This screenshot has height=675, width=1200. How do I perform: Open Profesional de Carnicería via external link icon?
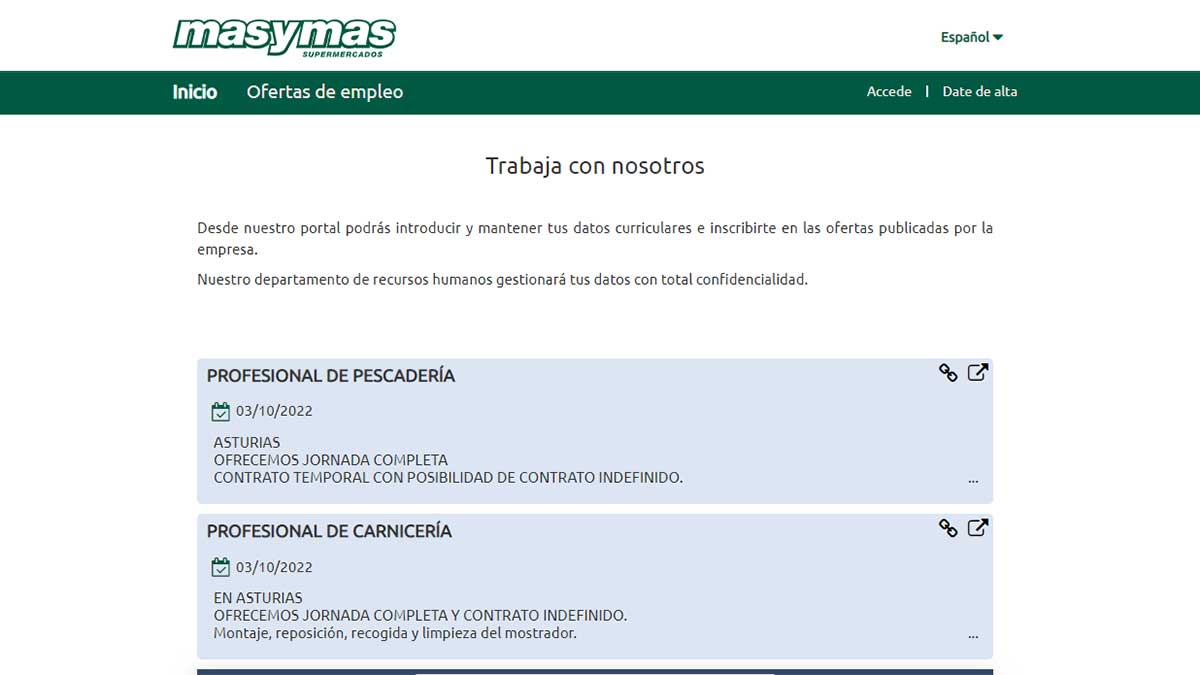pyautogui.click(x=977, y=527)
